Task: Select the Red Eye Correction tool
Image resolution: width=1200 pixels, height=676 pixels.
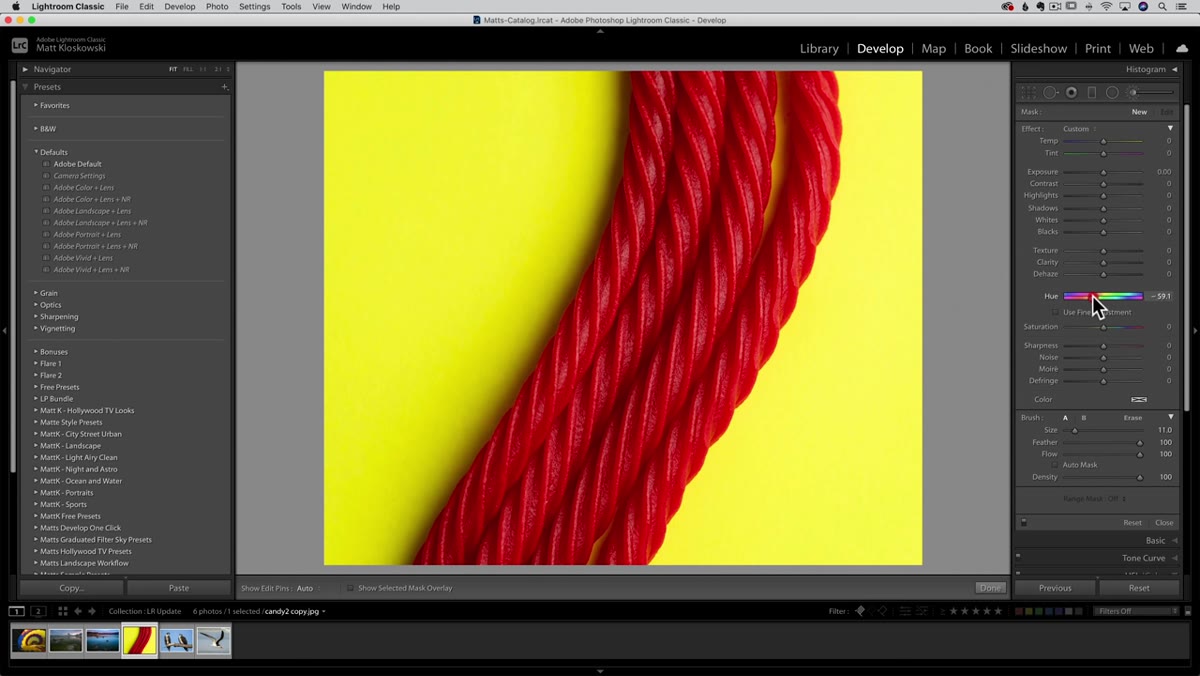Action: coord(1071,92)
